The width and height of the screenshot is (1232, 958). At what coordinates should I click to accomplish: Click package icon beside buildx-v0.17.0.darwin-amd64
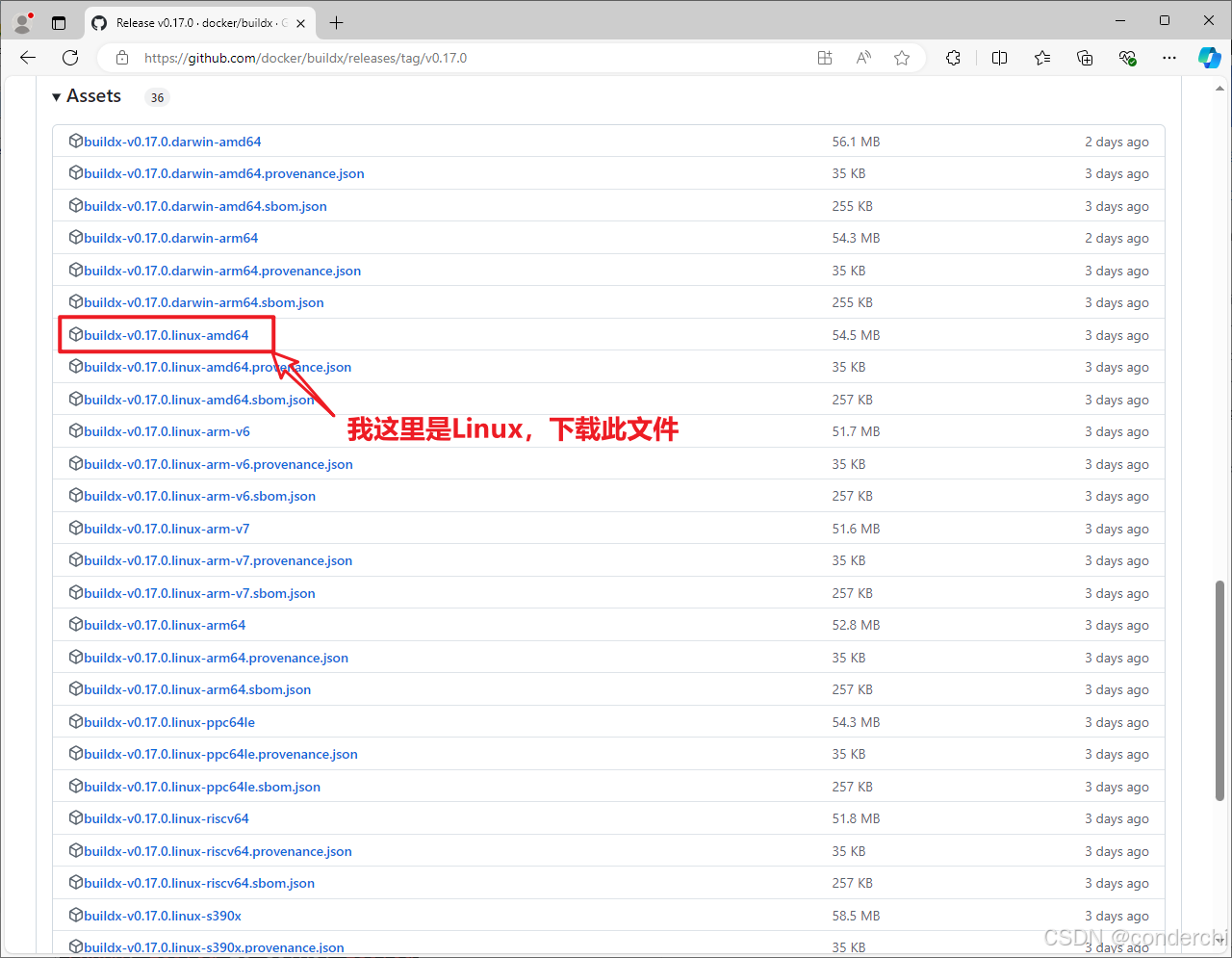[x=76, y=141]
